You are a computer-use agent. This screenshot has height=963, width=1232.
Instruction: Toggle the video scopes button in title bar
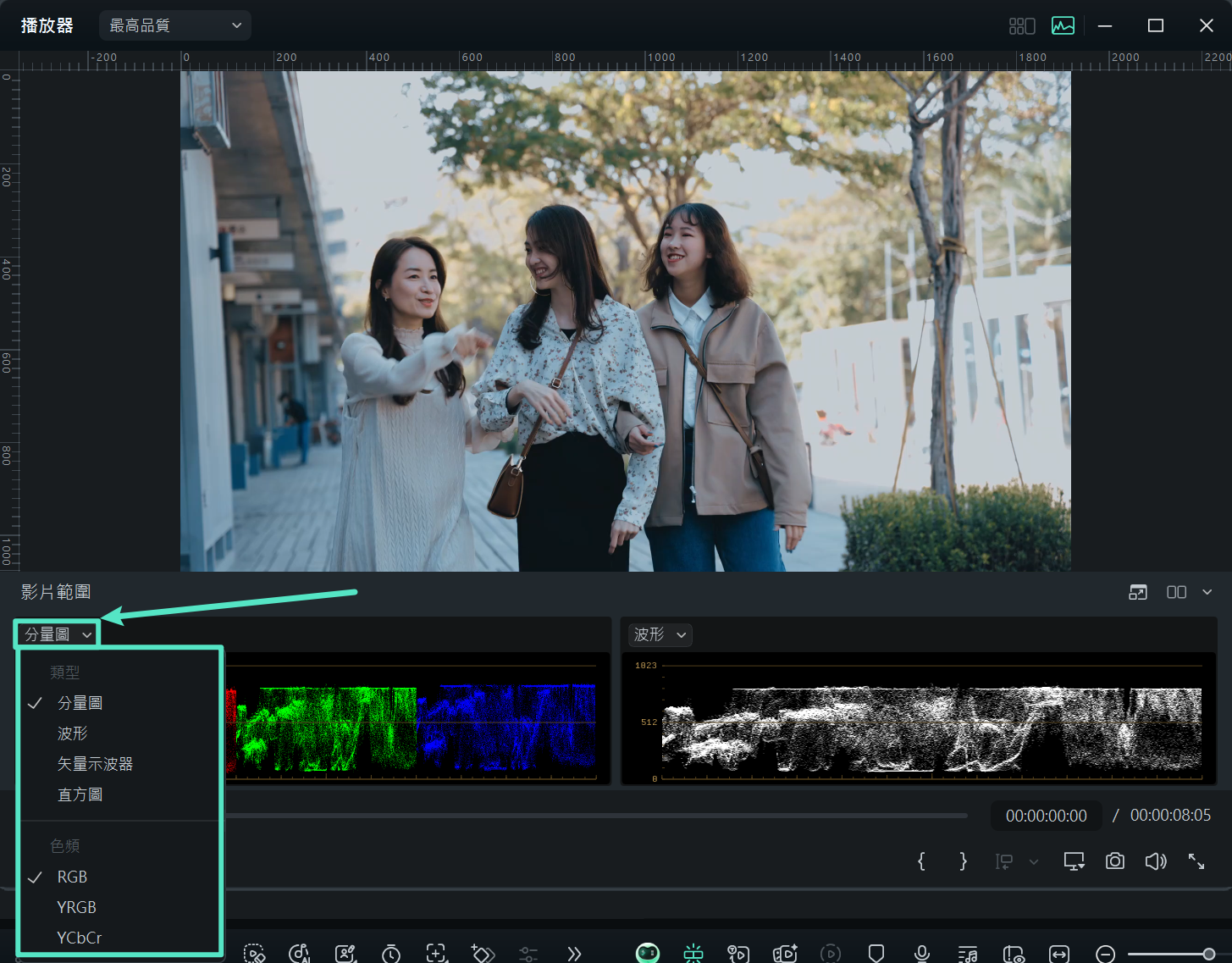[x=1063, y=25]
